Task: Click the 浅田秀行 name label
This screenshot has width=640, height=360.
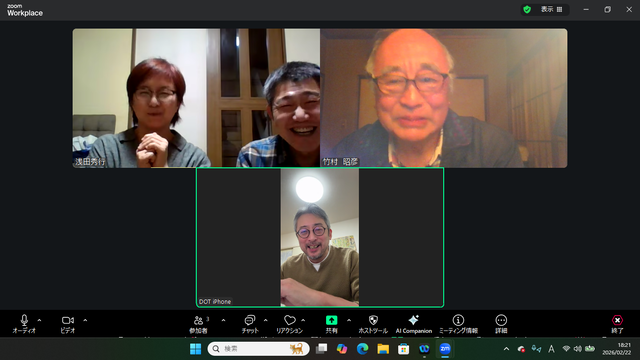Action: [90, 162]
